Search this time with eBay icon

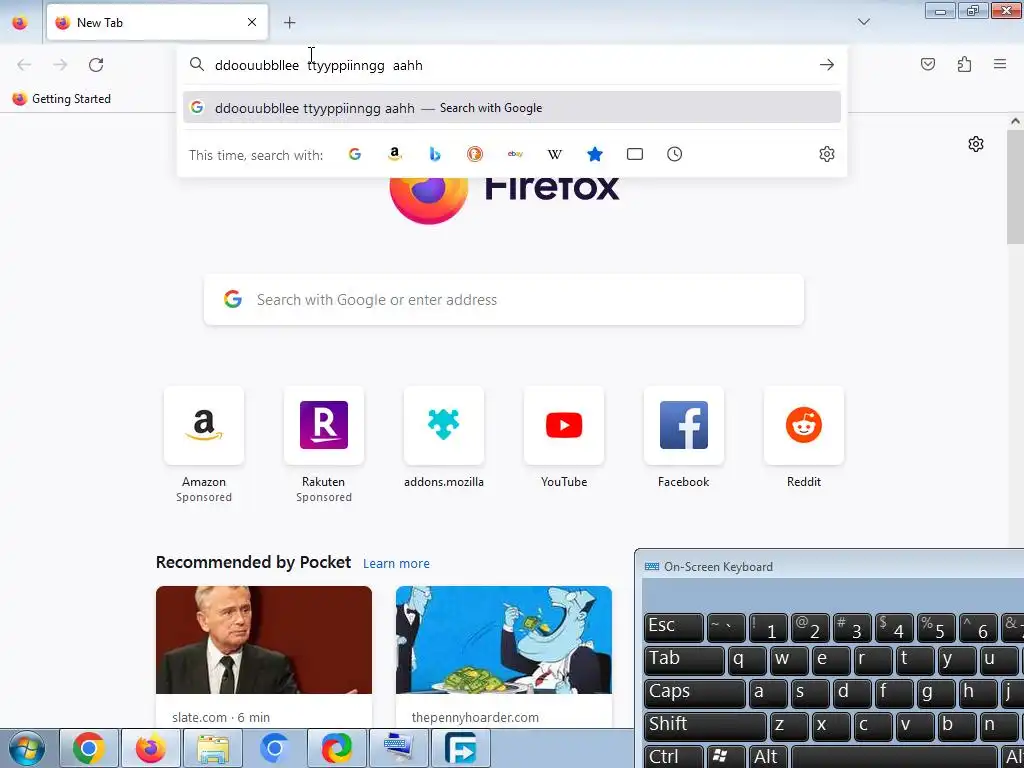point(515,154)
